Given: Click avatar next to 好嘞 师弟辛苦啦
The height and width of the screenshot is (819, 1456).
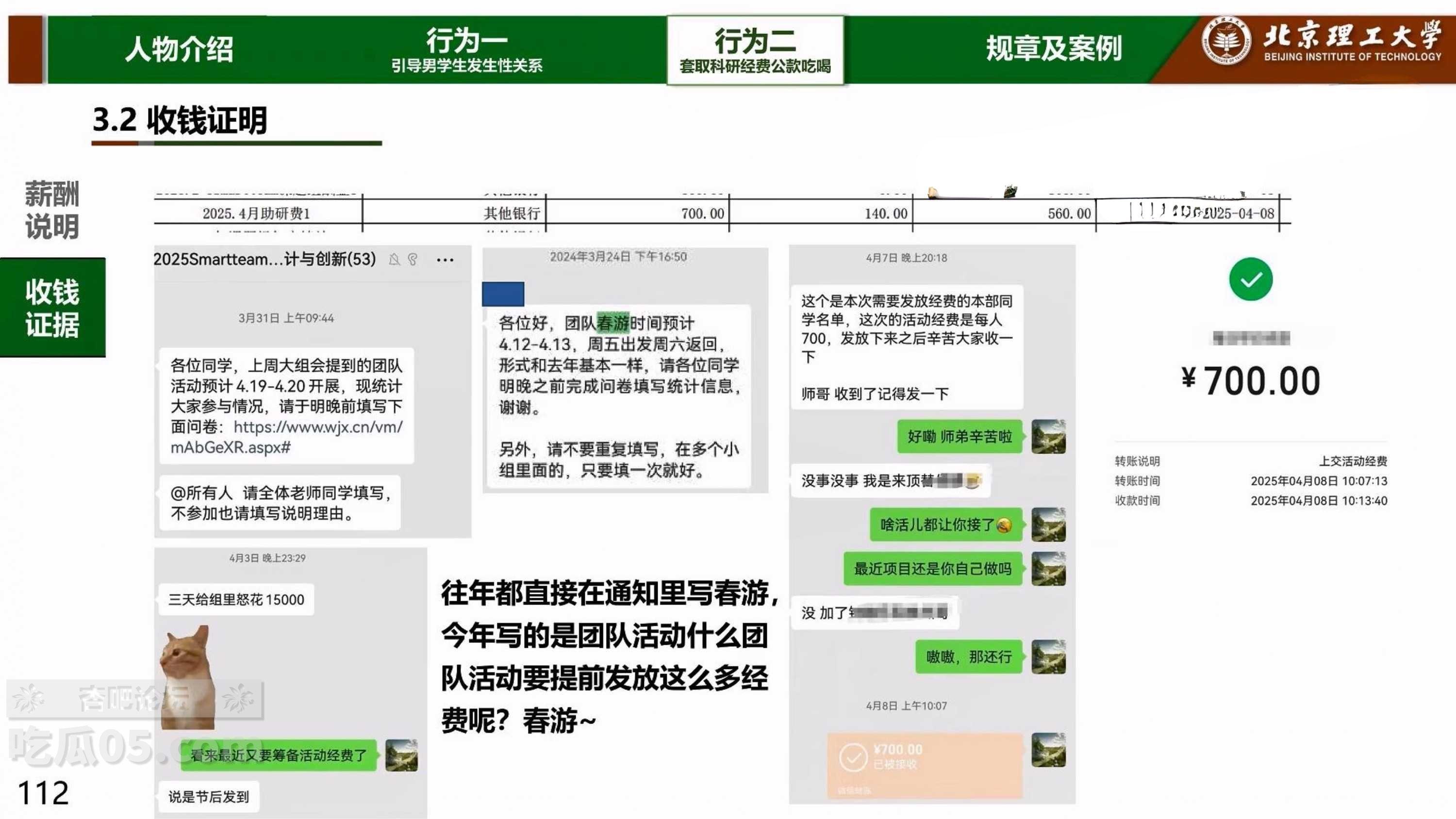Looking at the screenshot, I should click(1048, 436).
